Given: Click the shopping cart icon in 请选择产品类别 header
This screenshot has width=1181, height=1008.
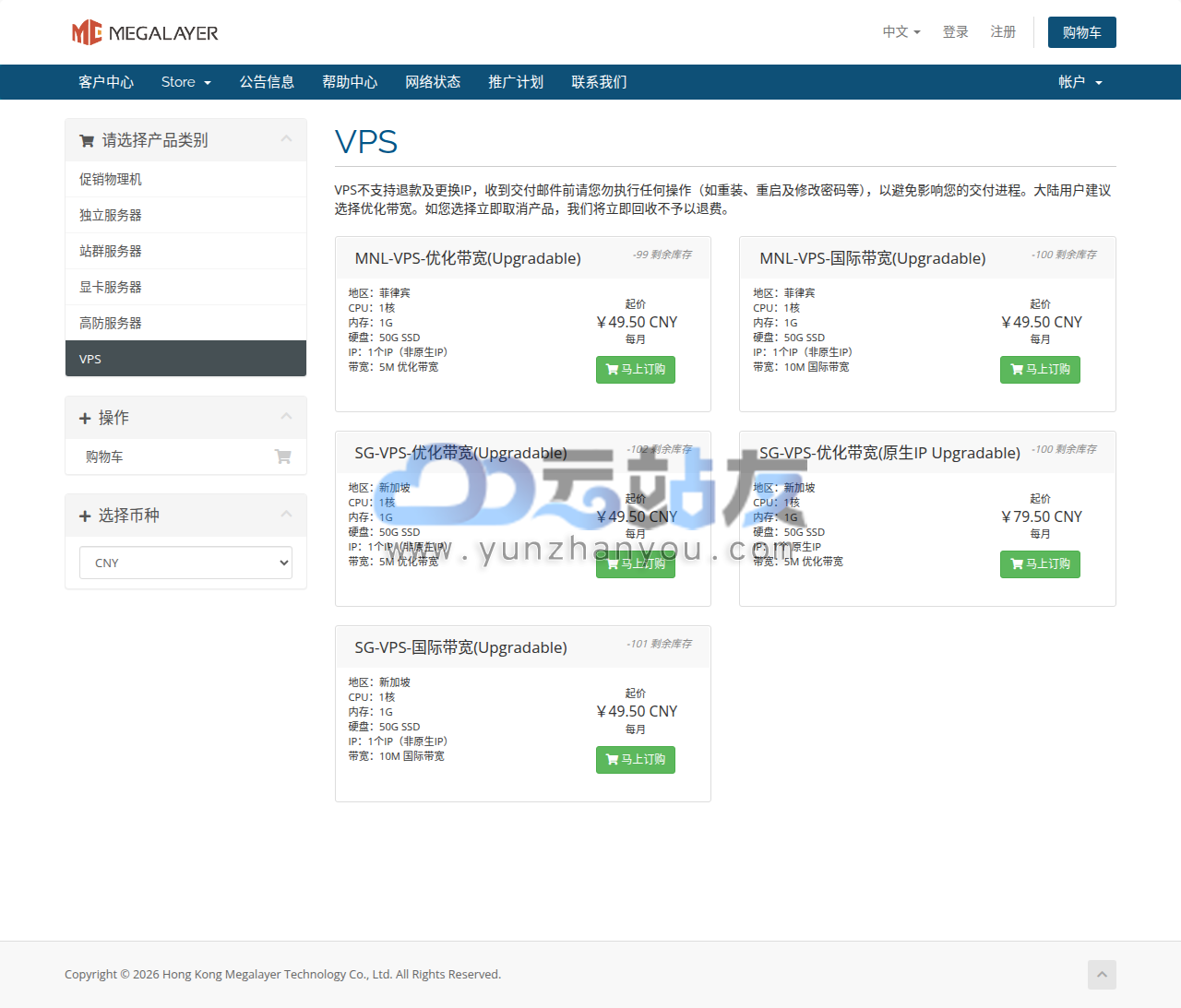Looking at the screenshot, I should [86, 140].
